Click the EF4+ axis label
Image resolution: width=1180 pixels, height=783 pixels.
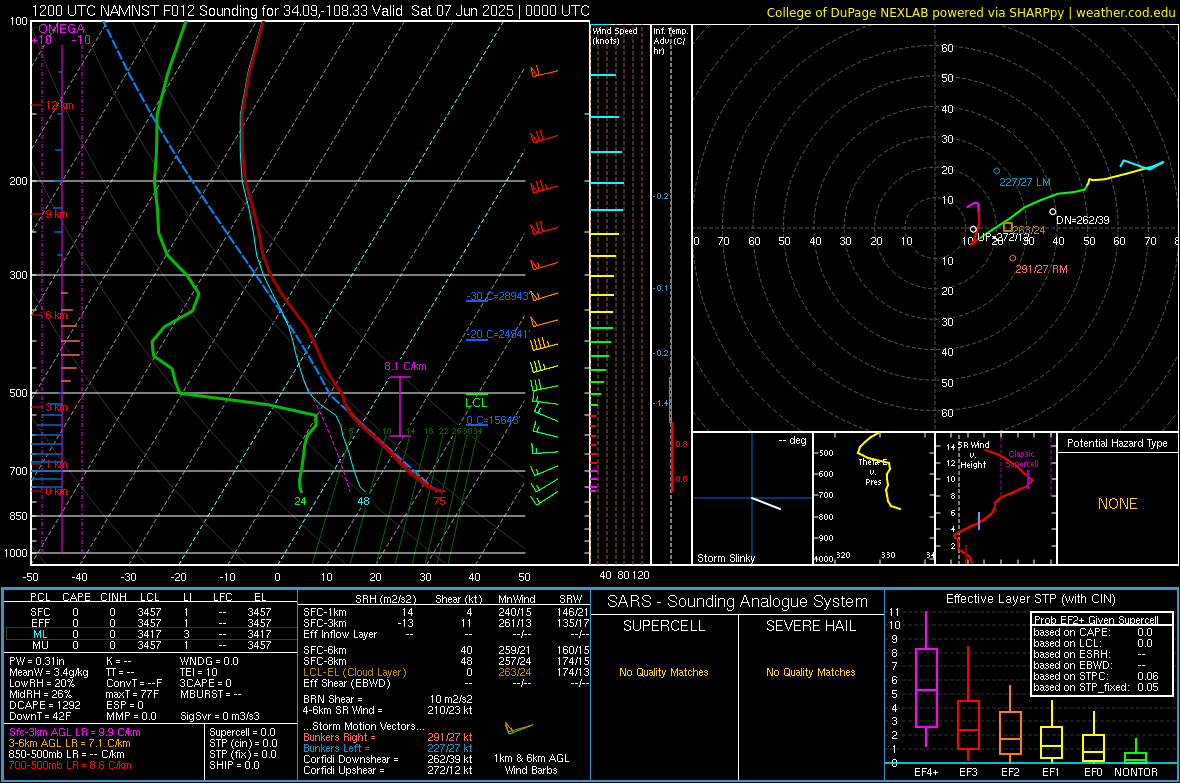(x=926, y=772)
